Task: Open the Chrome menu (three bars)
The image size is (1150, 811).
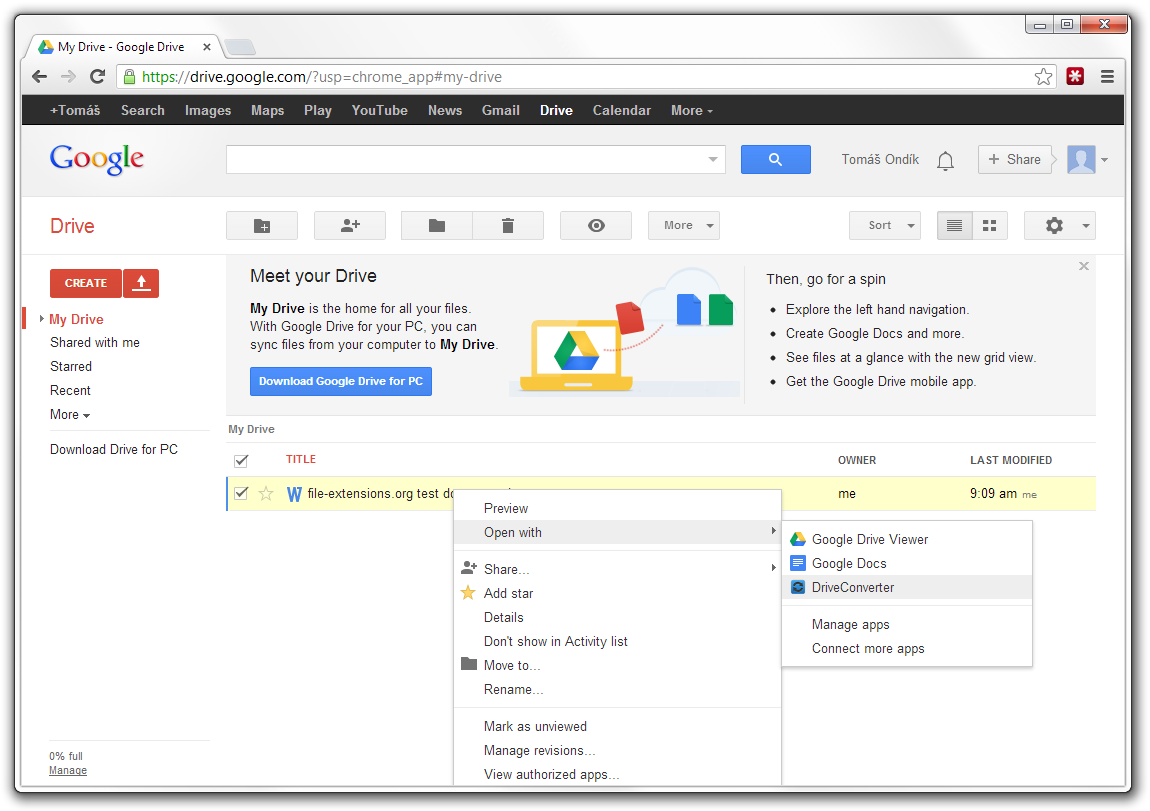Action: pos(1107,76)
